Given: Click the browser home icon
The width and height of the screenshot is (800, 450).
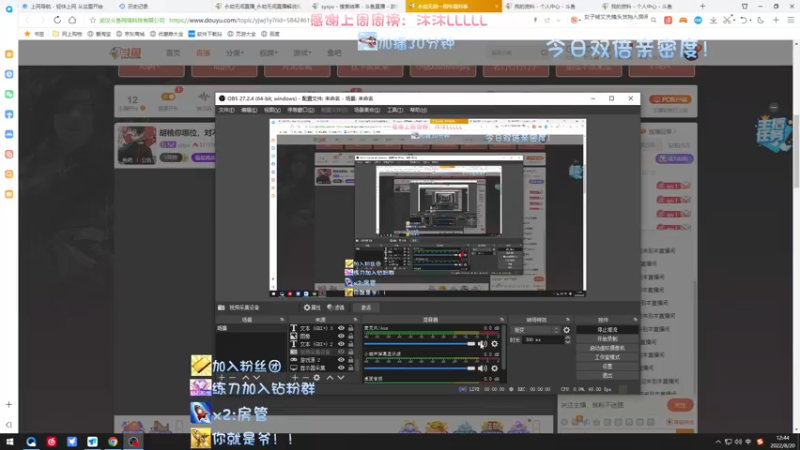Looking at the screenshot, I should [x=72, y=20].
